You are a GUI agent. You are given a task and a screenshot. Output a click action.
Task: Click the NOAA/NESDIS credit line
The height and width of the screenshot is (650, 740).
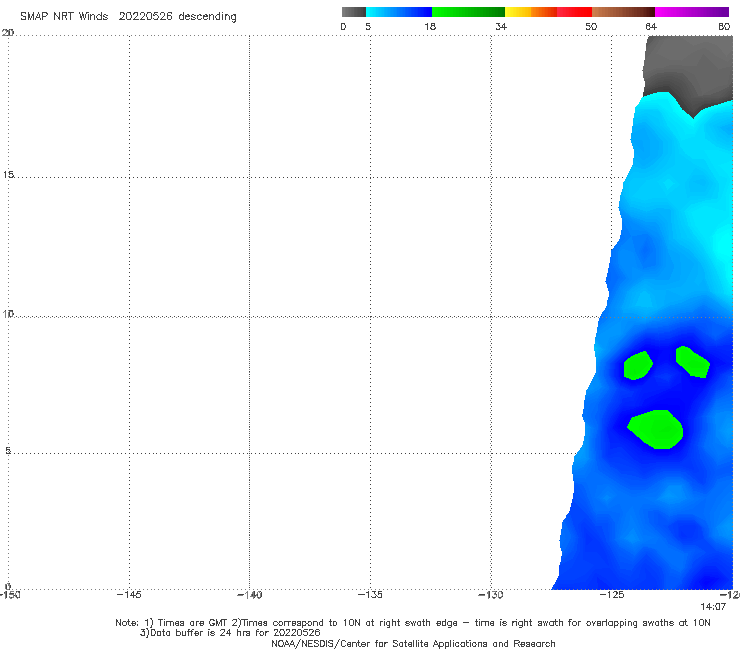(413, 644)
